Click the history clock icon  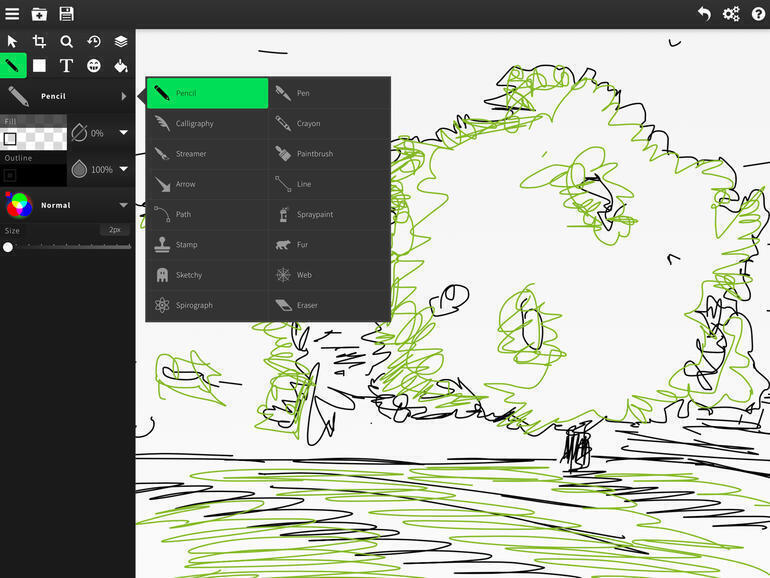coord(94,41)
